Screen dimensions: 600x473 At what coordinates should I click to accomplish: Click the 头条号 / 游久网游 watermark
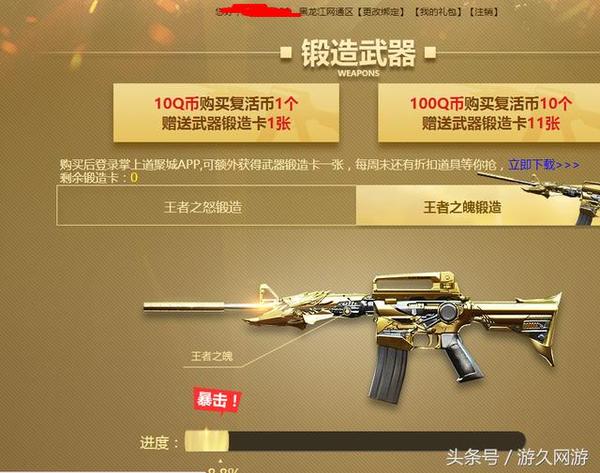point(517,458)
